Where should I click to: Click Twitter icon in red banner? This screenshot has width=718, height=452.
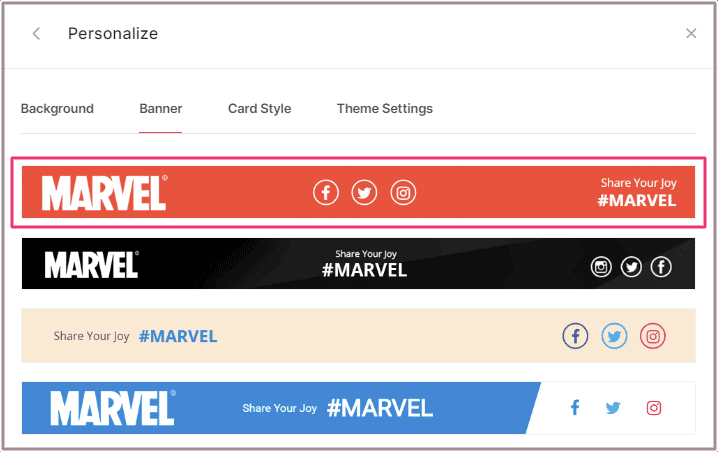click(x=364, y=193)
